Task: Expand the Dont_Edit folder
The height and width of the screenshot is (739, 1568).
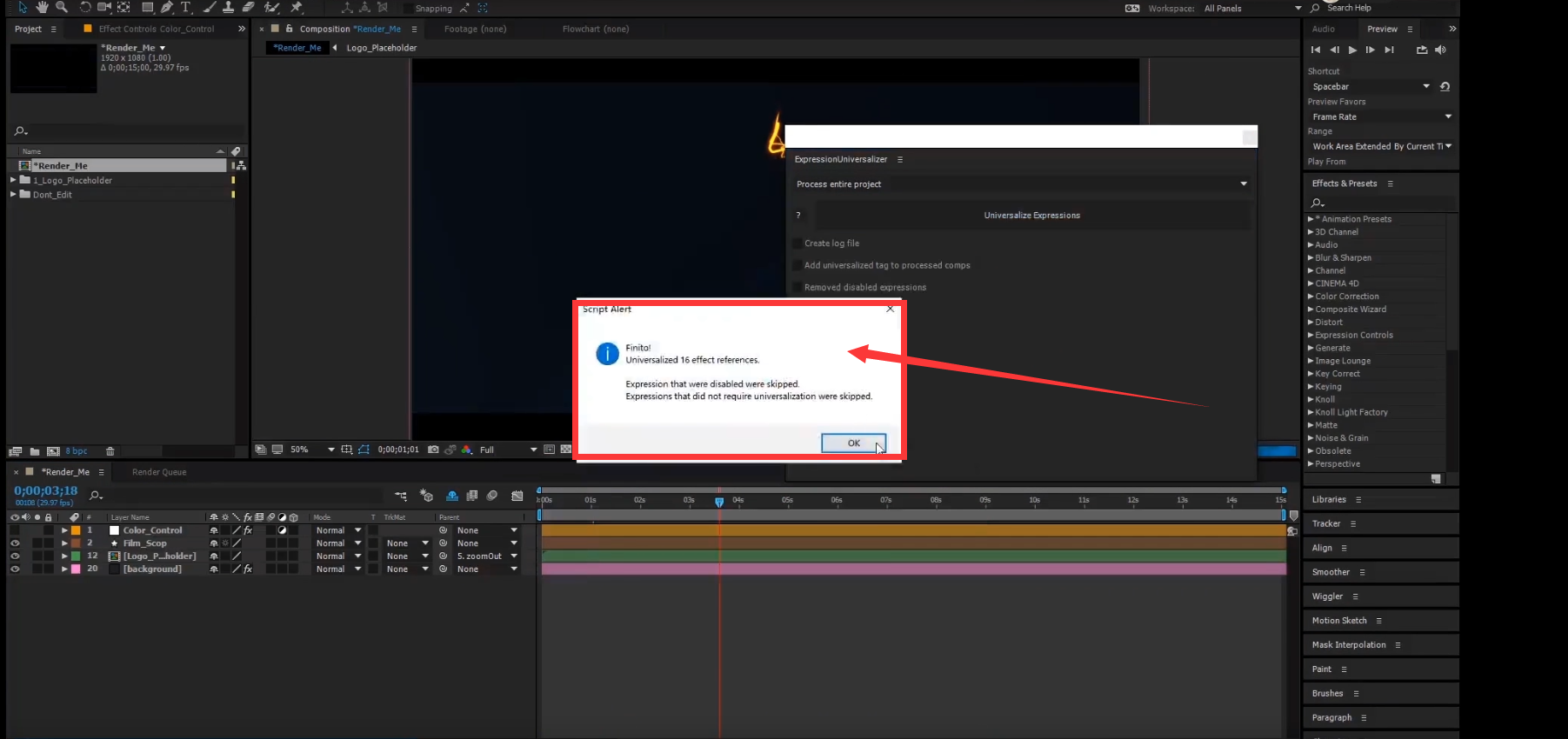Action: click(x=13, y=195)
